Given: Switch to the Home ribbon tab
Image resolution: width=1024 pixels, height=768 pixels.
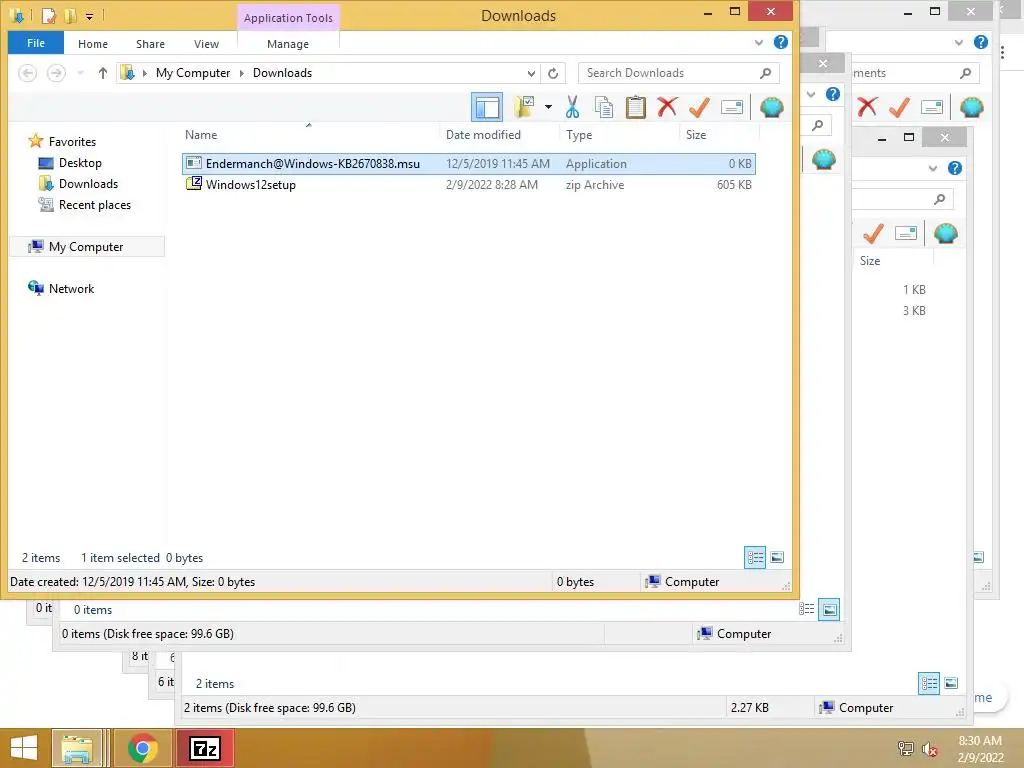Looking at the screenshot, I should click(93, 44).
